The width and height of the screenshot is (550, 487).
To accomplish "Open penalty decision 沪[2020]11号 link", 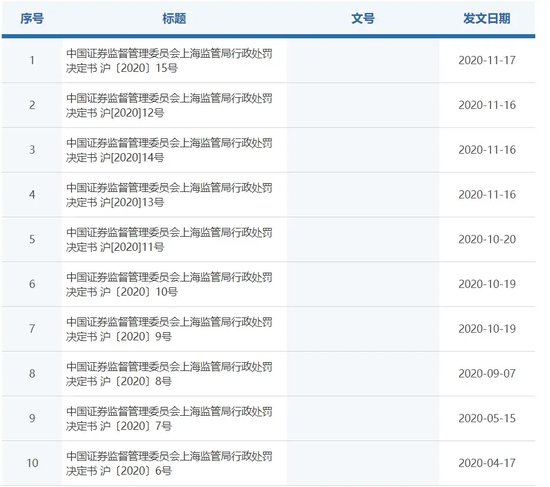I will point(169,240).
